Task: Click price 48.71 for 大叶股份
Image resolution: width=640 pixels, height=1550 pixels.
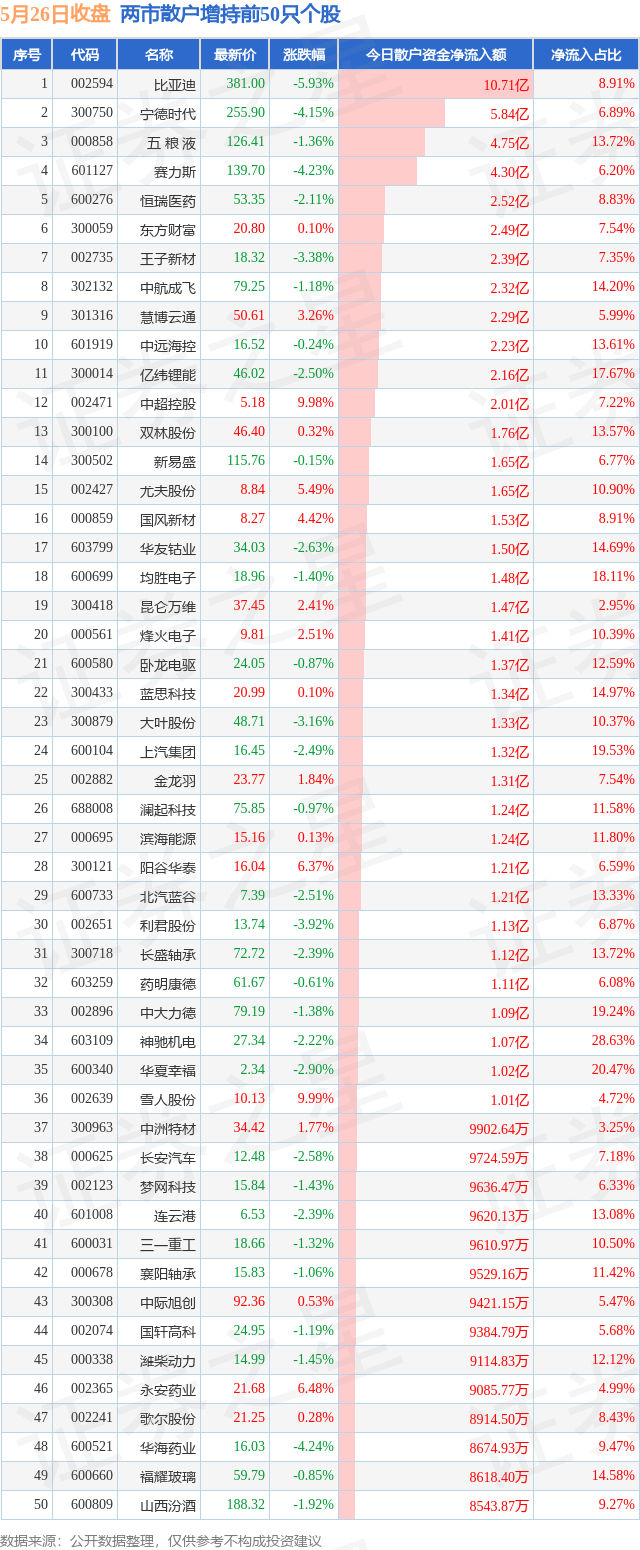Action: pyautogui.click(x=249, y=722)
